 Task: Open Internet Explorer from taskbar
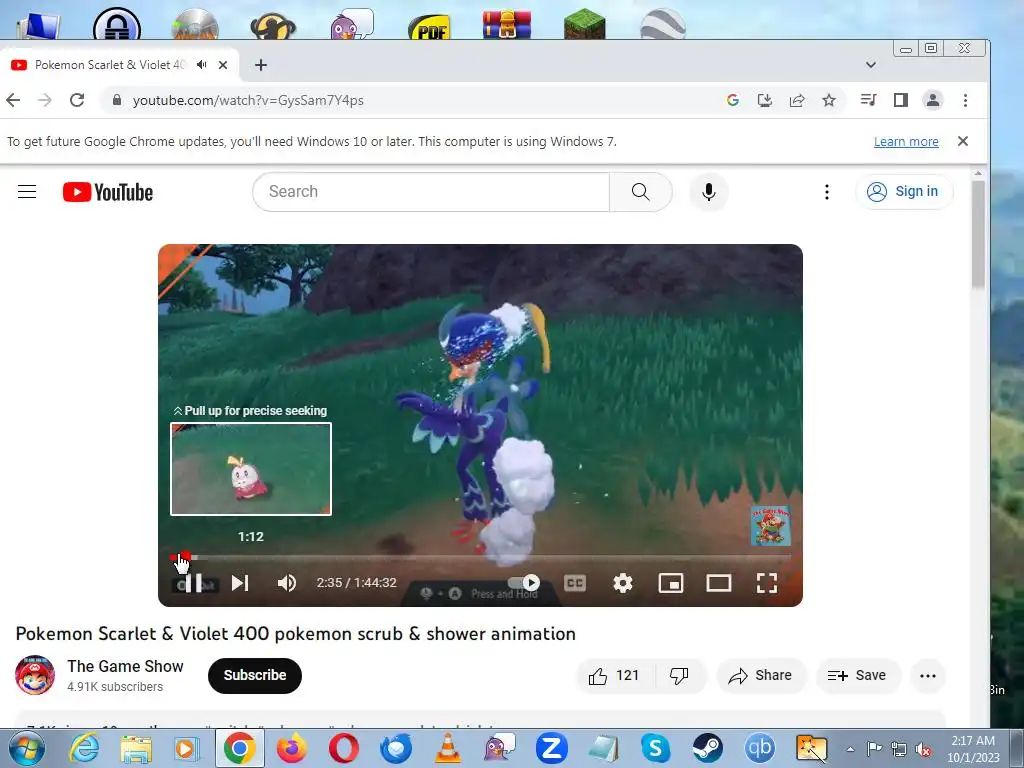click(x=84, y=748)
